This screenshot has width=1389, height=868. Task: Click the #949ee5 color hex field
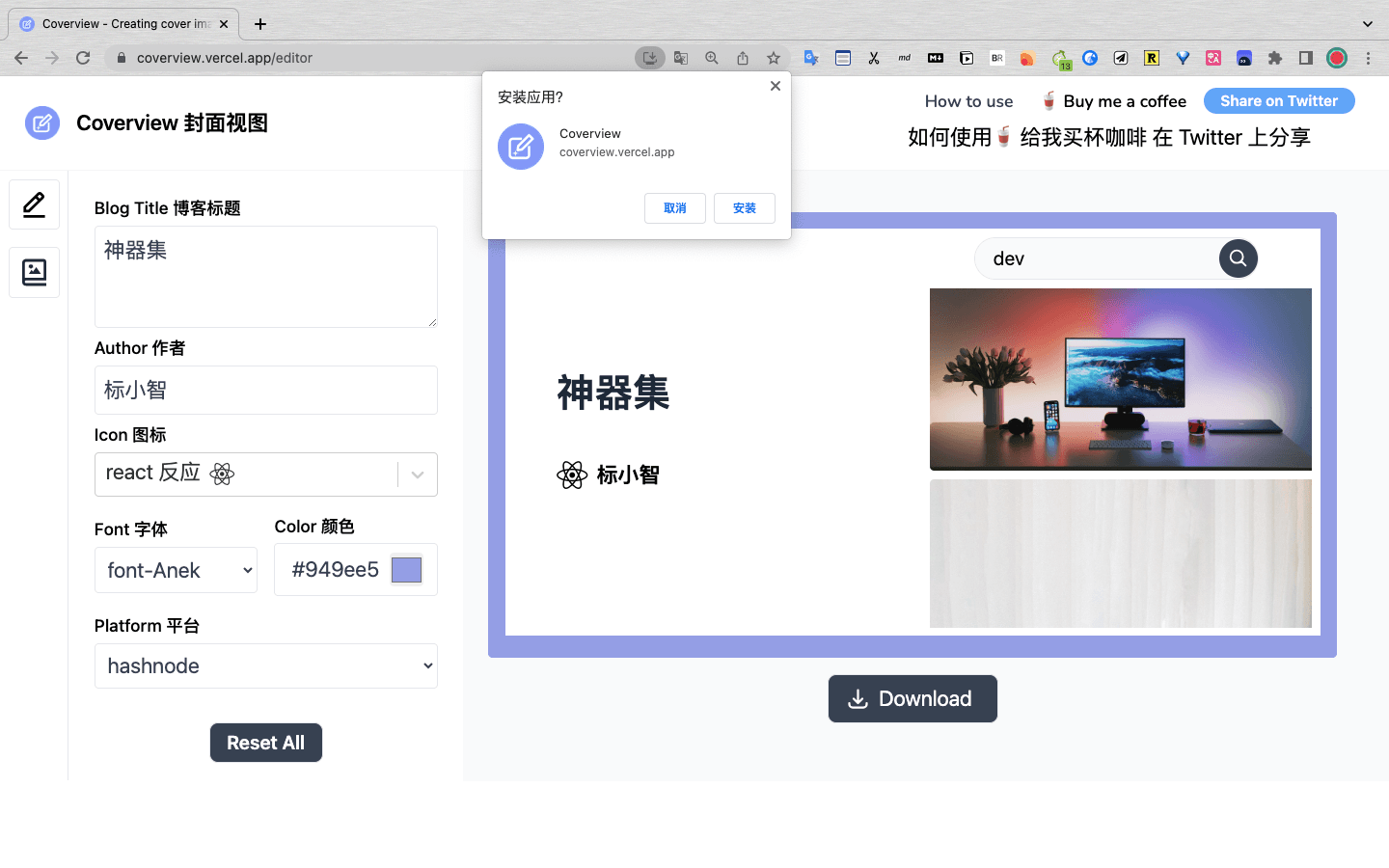(336, 570)
